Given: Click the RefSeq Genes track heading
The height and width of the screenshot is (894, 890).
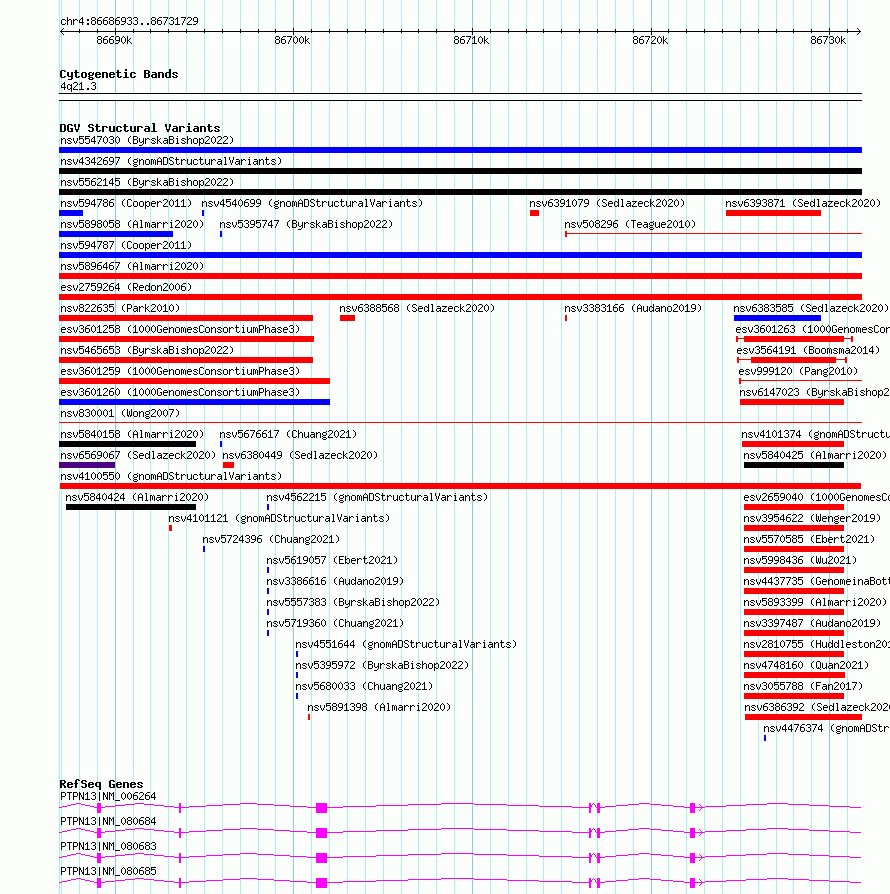Looking at the screenshot, I should (x=101, y=785).
